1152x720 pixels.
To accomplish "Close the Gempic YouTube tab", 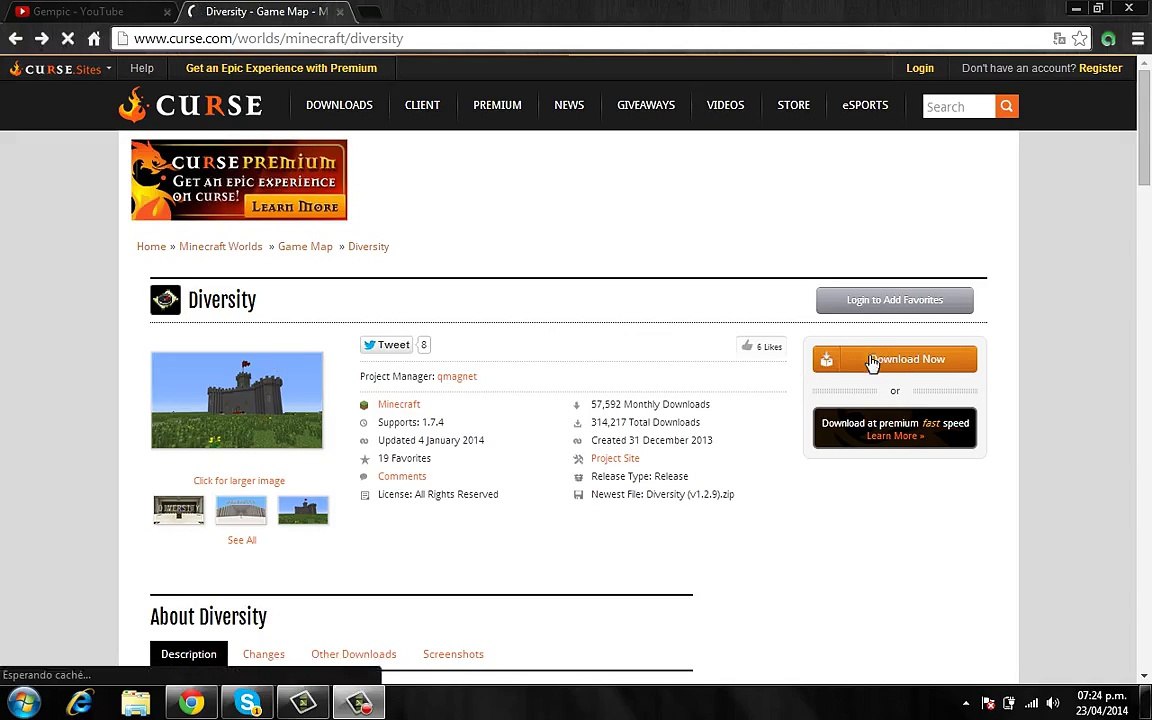I will (x=167, y=12).
